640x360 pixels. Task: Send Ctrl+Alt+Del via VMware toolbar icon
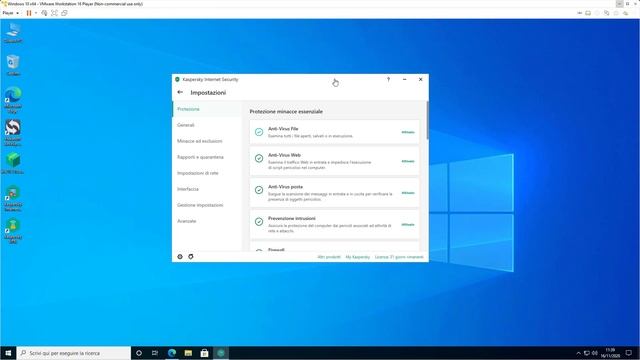[44, 13]
